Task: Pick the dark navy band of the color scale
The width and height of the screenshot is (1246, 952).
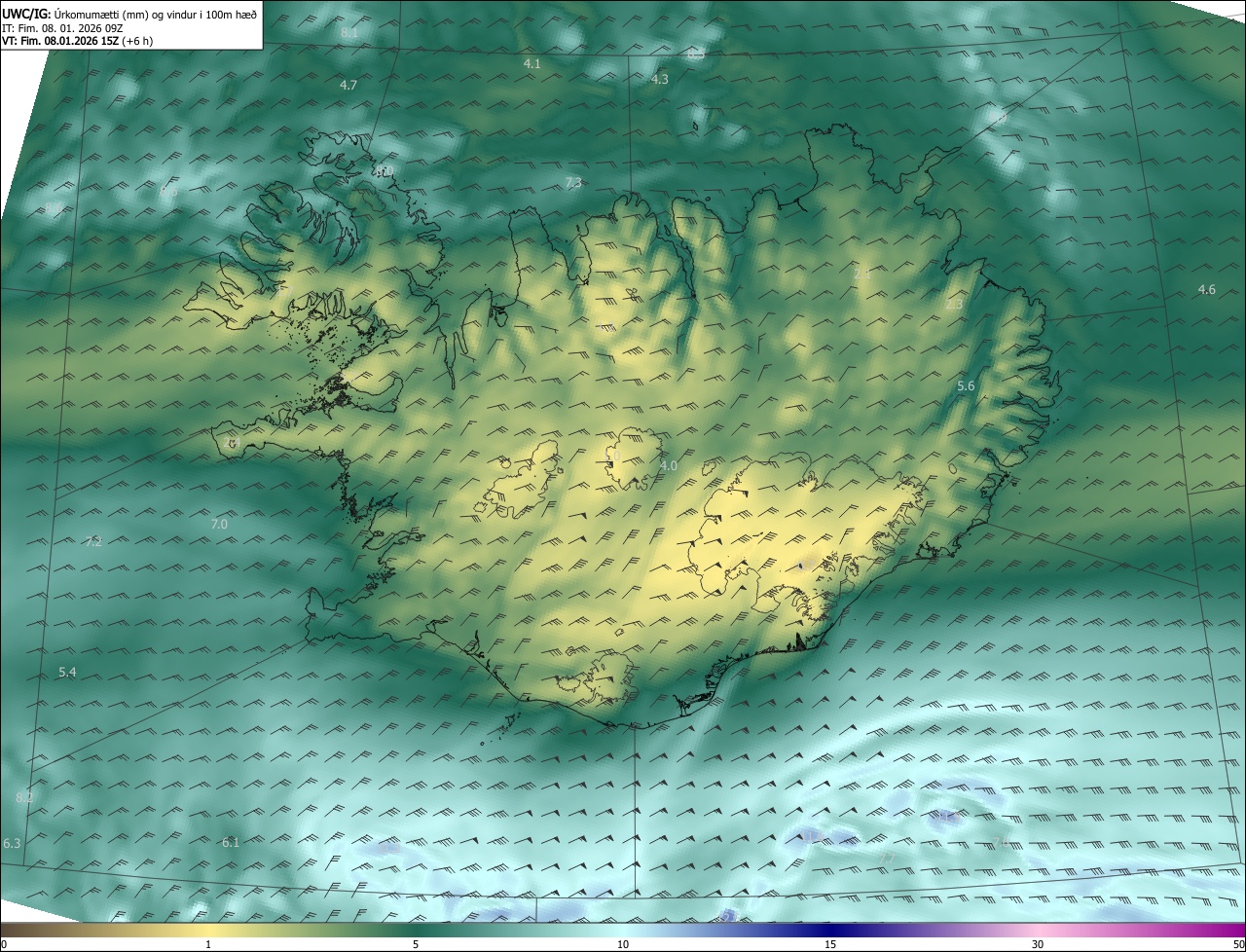Action: [830, 930]
